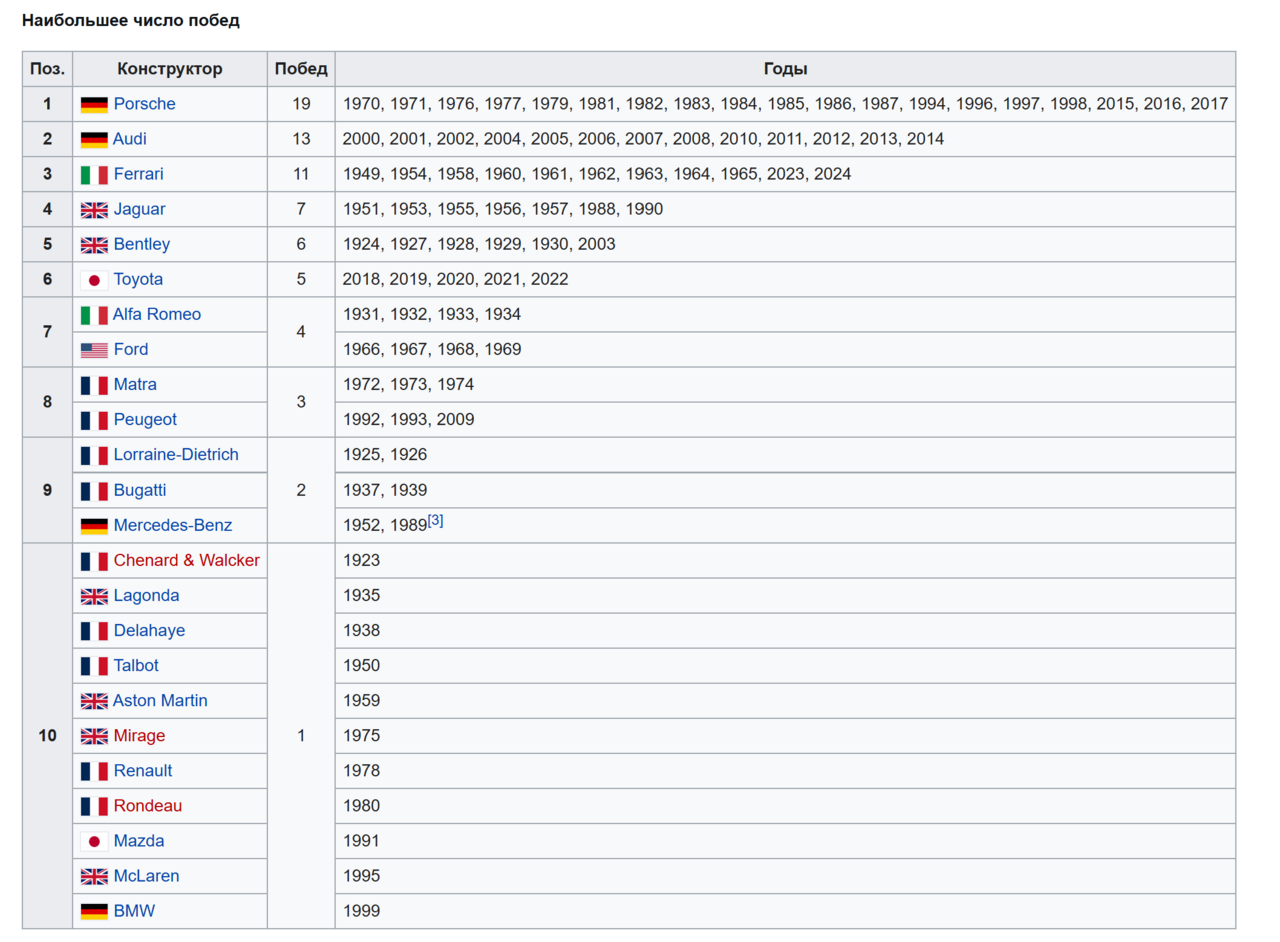Open the BMW link
Viewport: 1280px width, 942px height.
135,910
